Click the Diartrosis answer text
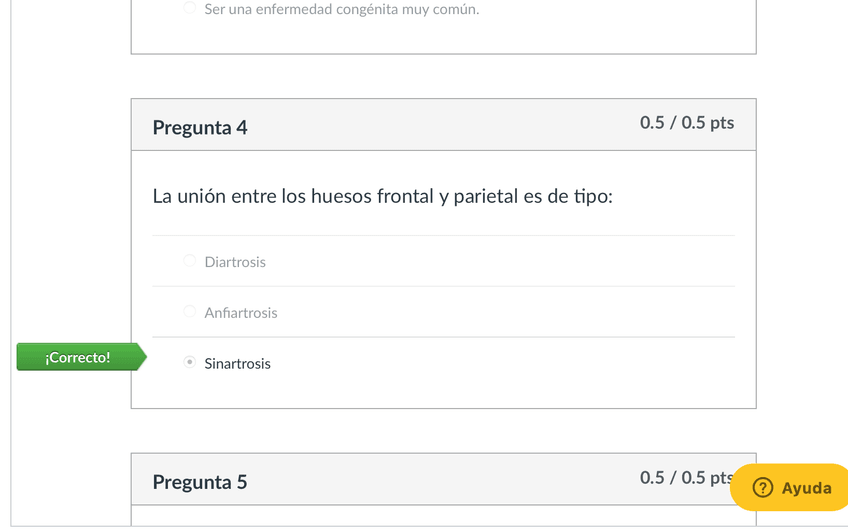Image resolution: width=848 pixels, height=531 pixels. click(235, 262)
